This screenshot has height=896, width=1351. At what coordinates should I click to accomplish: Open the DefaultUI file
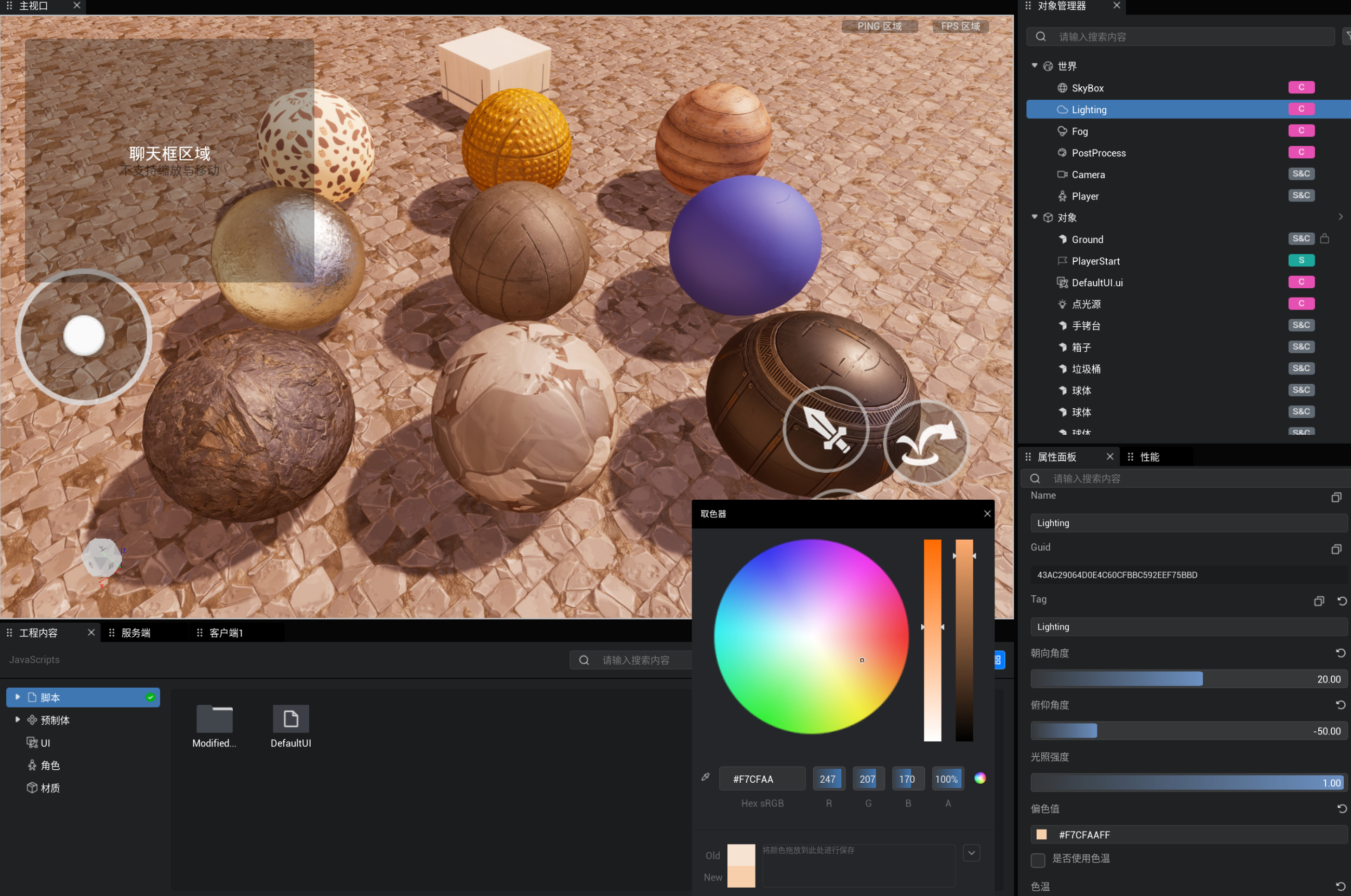click(291, 726)
